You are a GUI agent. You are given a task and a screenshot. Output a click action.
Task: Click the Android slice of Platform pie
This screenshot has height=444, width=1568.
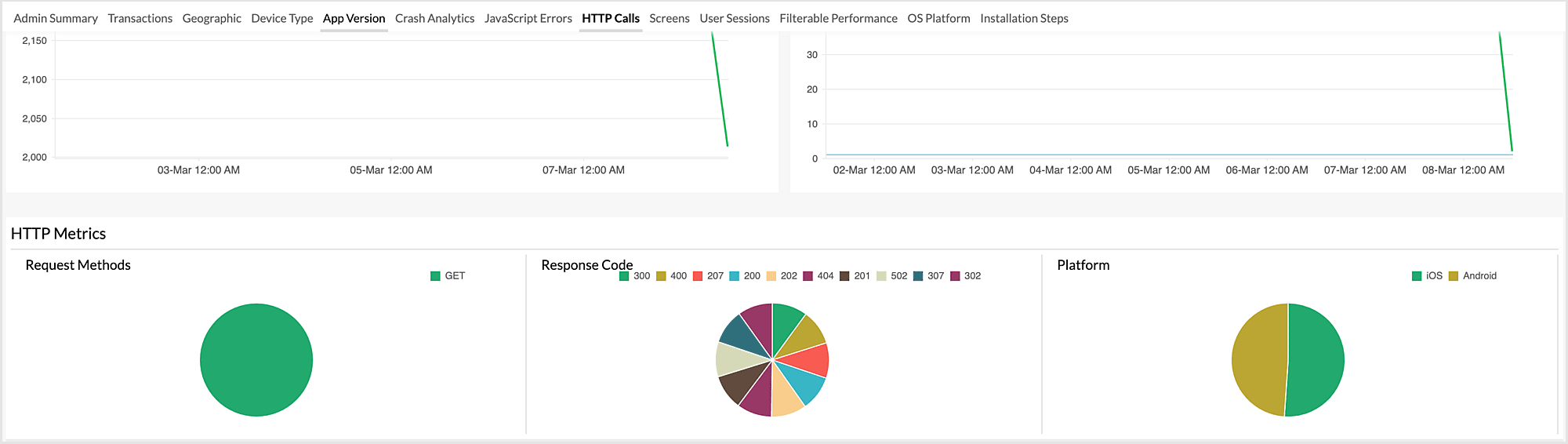[x=1258, y=360]
